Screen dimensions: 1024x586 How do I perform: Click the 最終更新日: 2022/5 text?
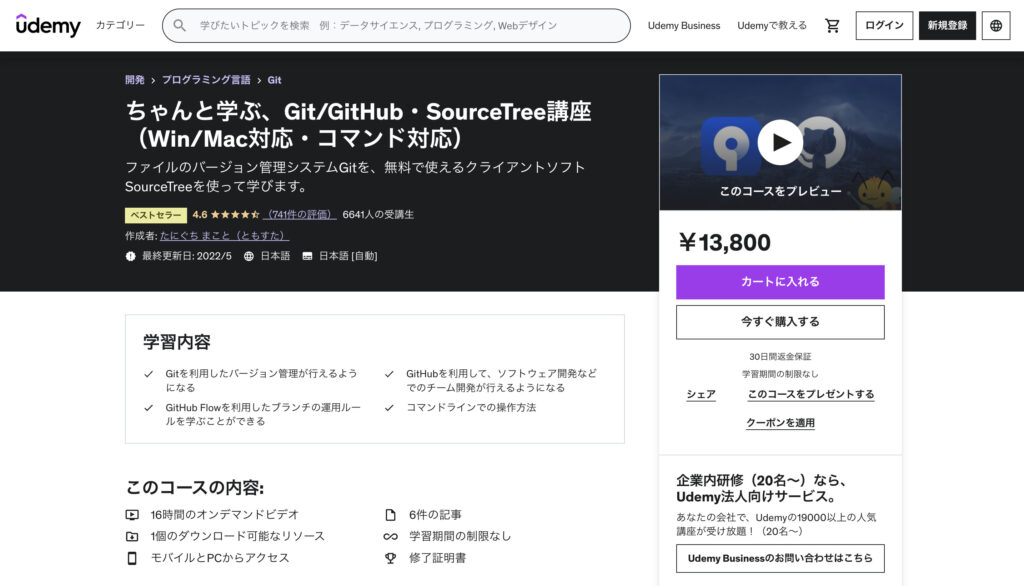coord(187,256)
